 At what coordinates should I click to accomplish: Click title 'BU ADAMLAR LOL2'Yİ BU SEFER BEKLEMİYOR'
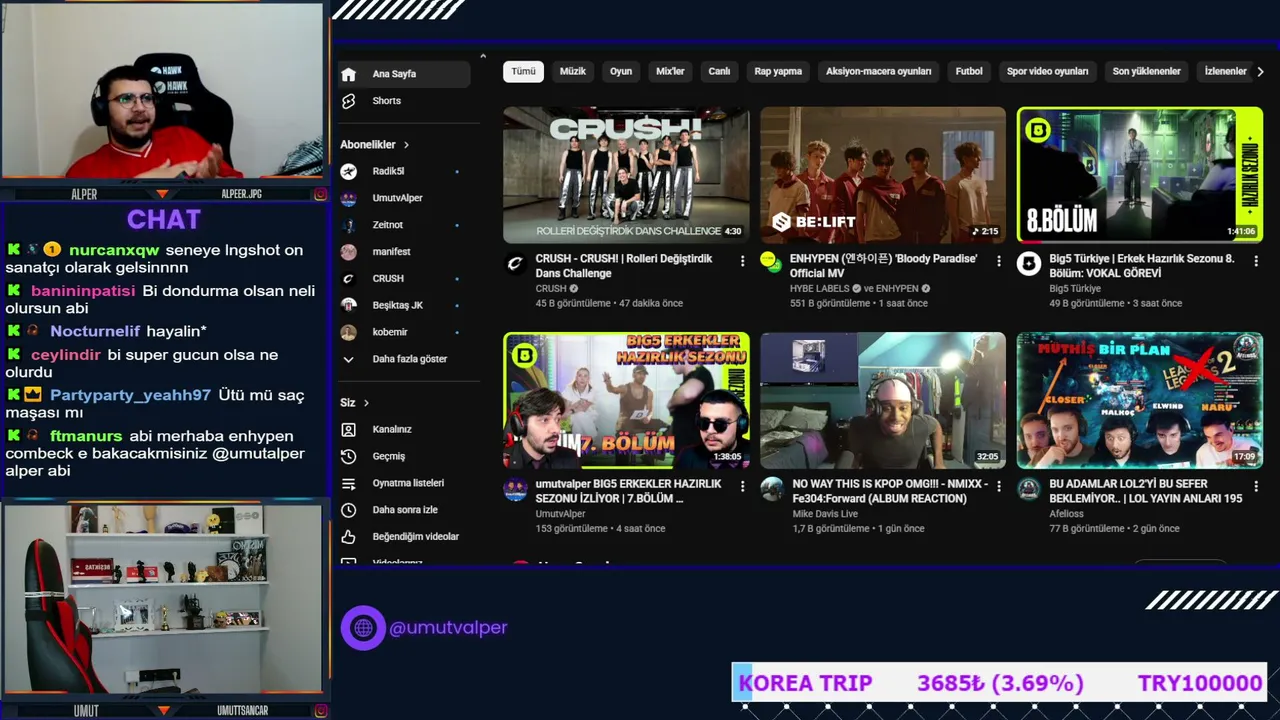click(x=1146, y=491)
